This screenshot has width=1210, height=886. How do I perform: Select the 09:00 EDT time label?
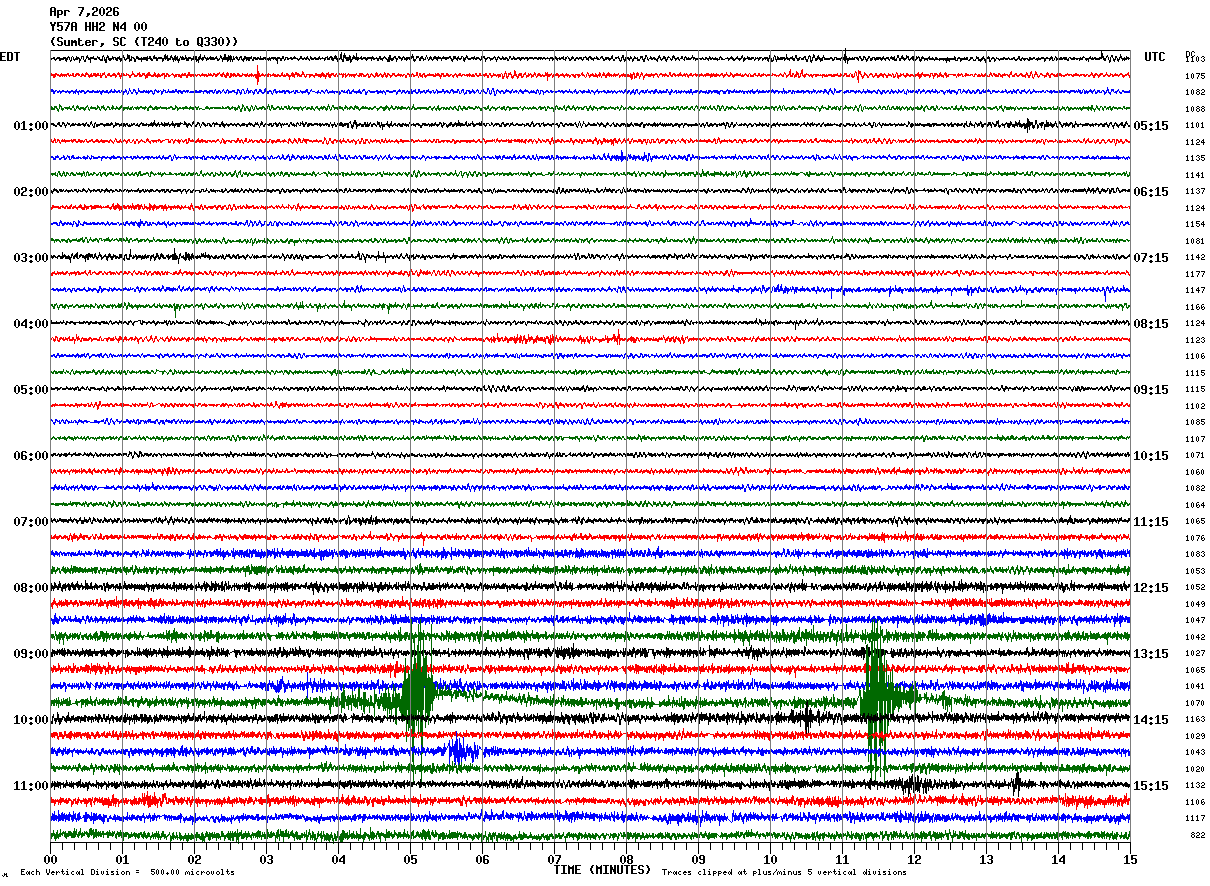tap(30, 654)
